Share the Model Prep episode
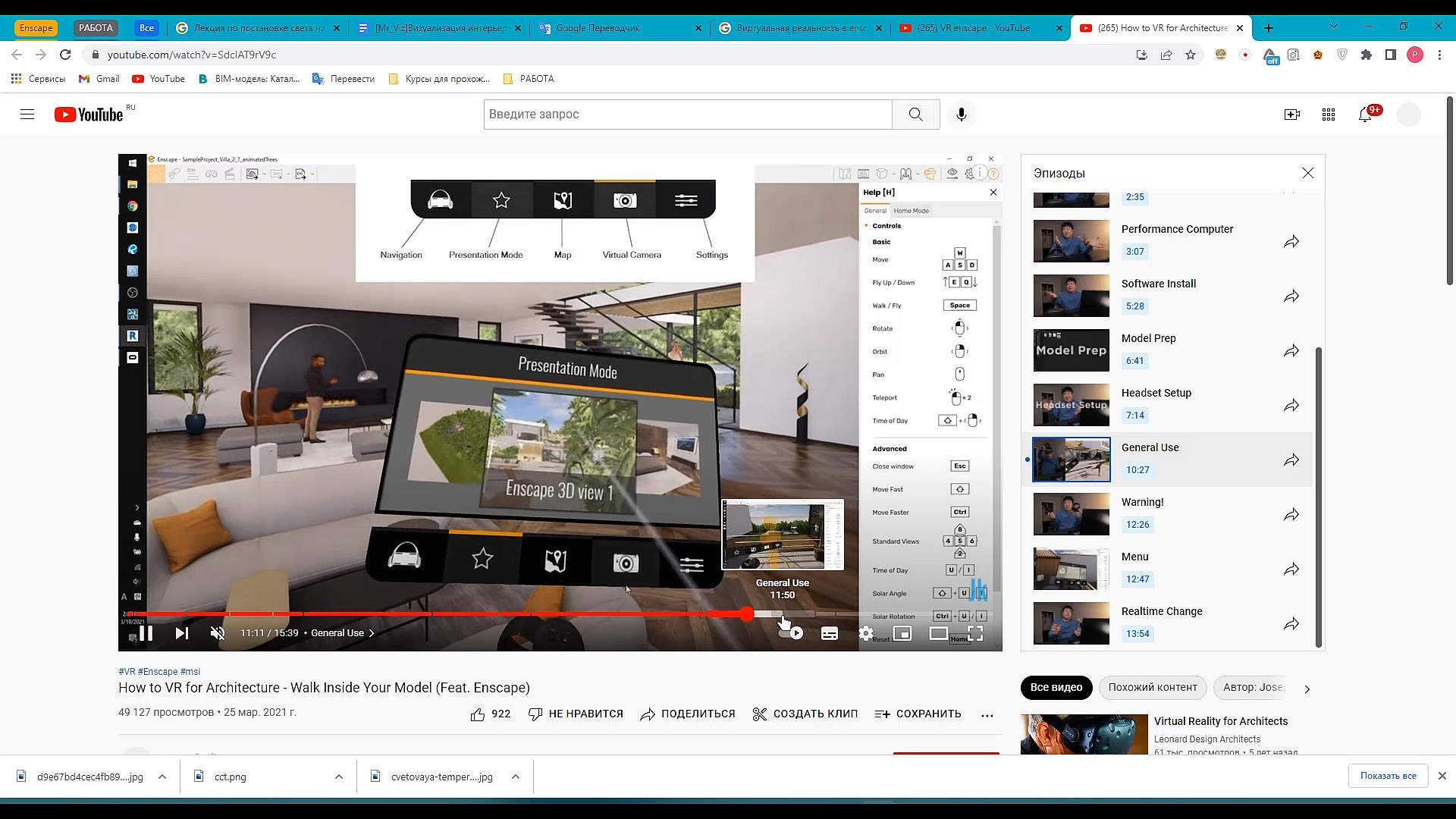 (1291, 350)
